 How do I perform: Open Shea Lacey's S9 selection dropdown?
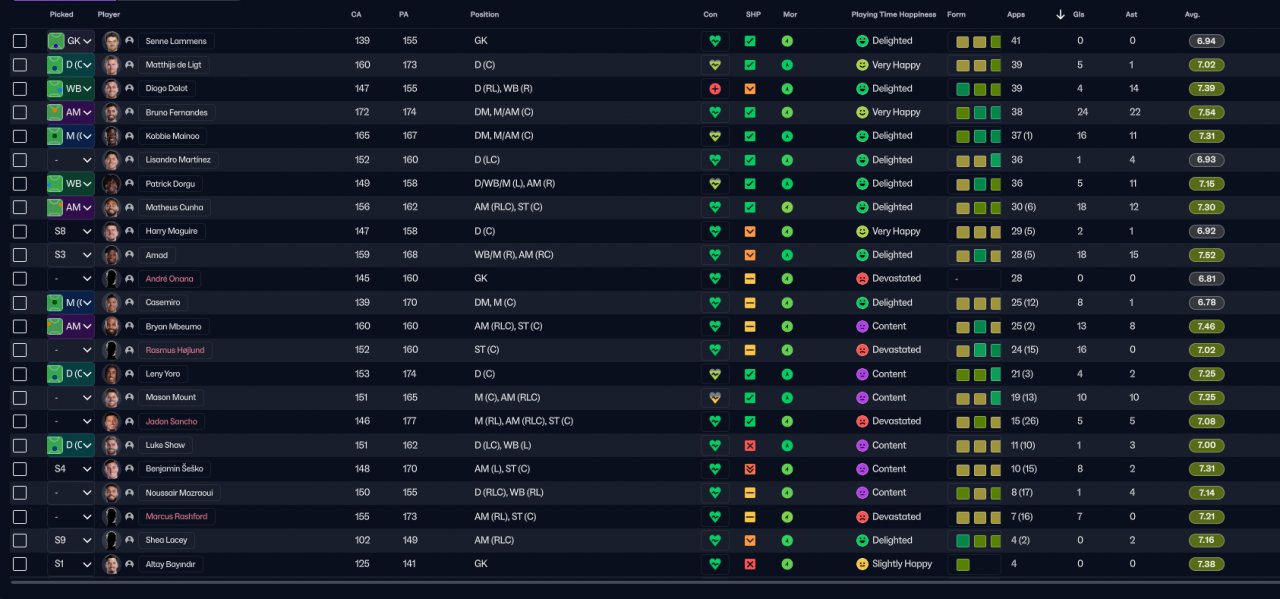pos(70,540)
